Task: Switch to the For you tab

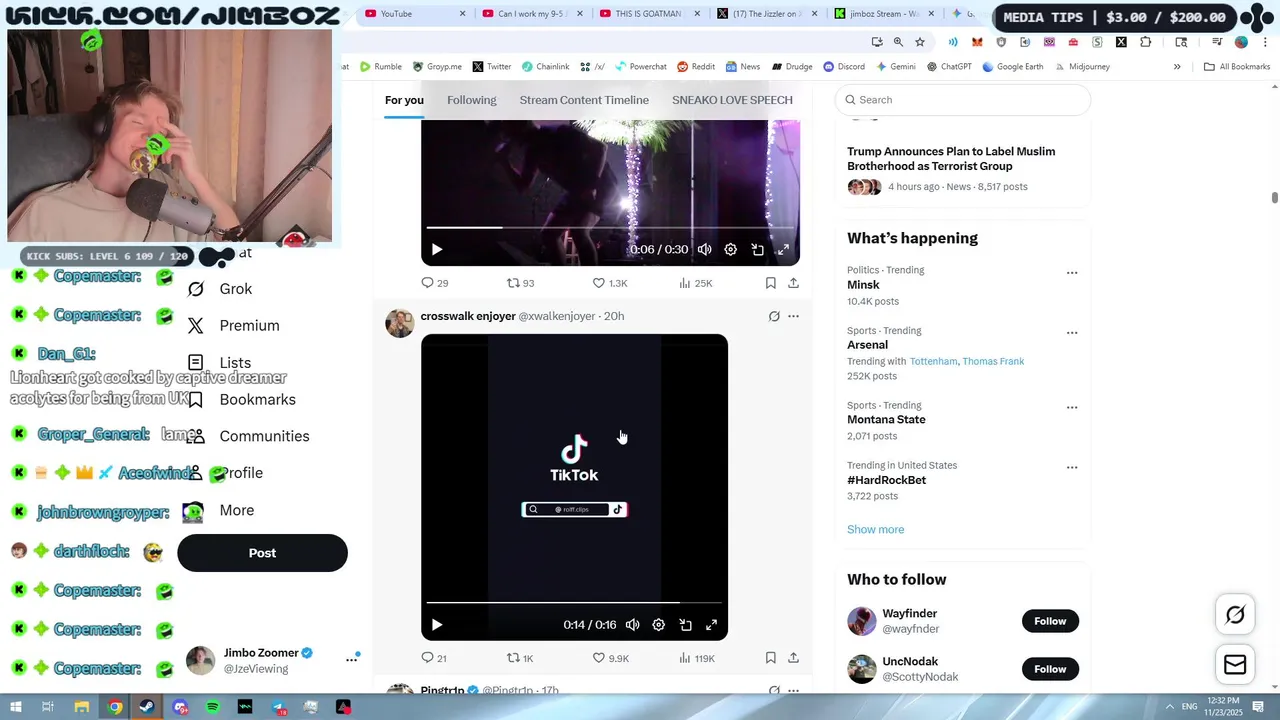Action: coord(404,100)
